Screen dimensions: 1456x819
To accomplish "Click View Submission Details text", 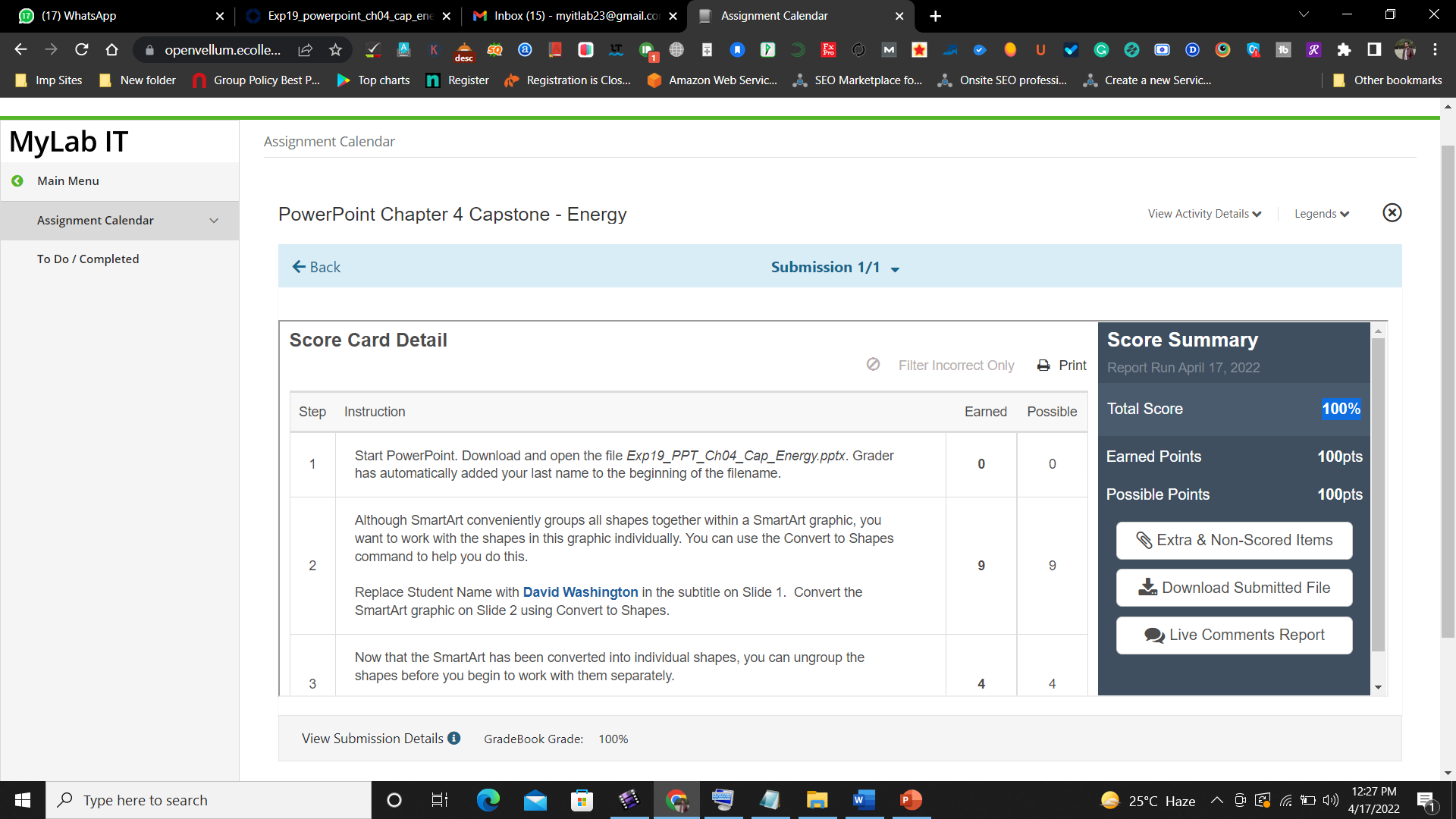I will [x=372, y=739].
